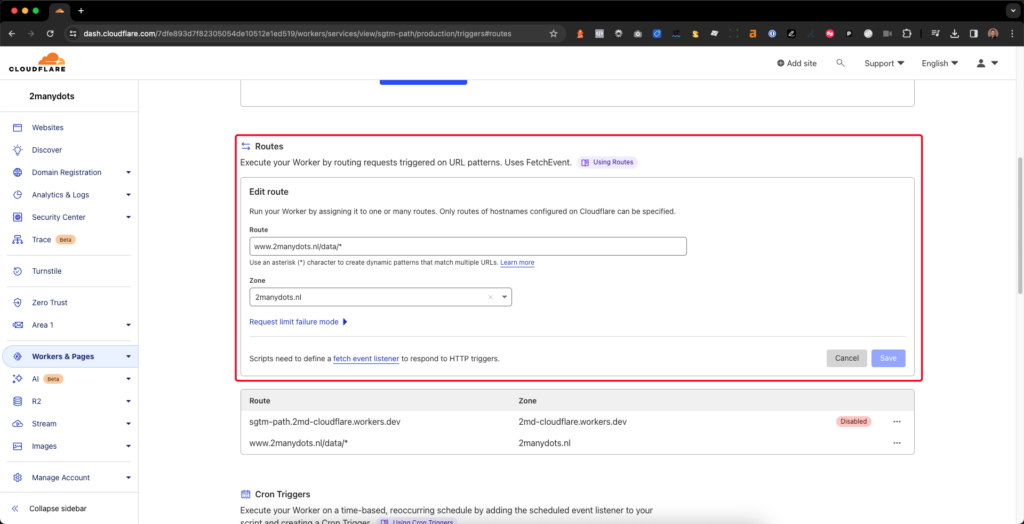Click the Stream cloud icon
Viewport: 1024px width, 524px height.
[18, 423]
